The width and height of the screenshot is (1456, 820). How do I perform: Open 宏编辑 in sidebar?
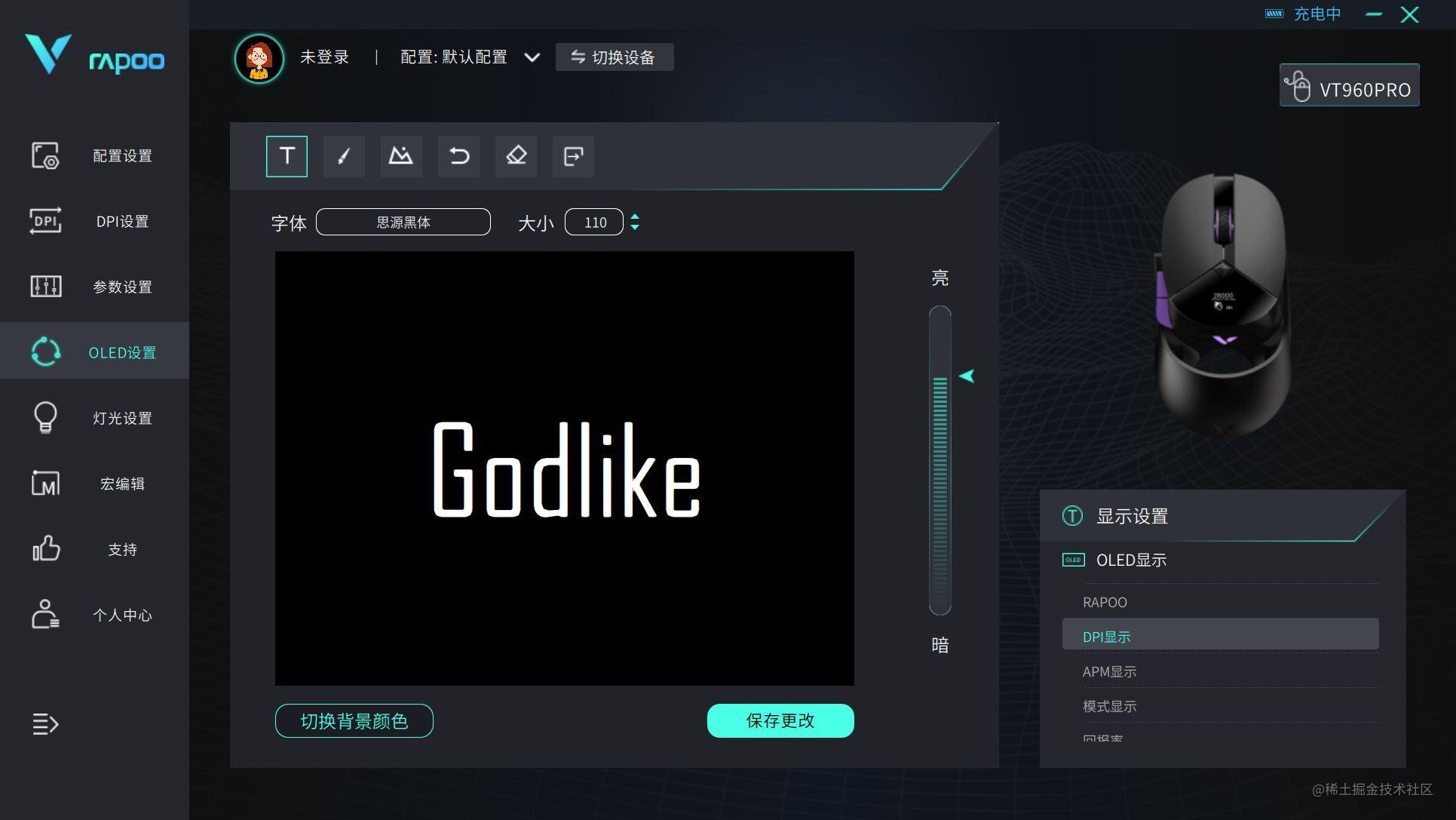point(94,484)
